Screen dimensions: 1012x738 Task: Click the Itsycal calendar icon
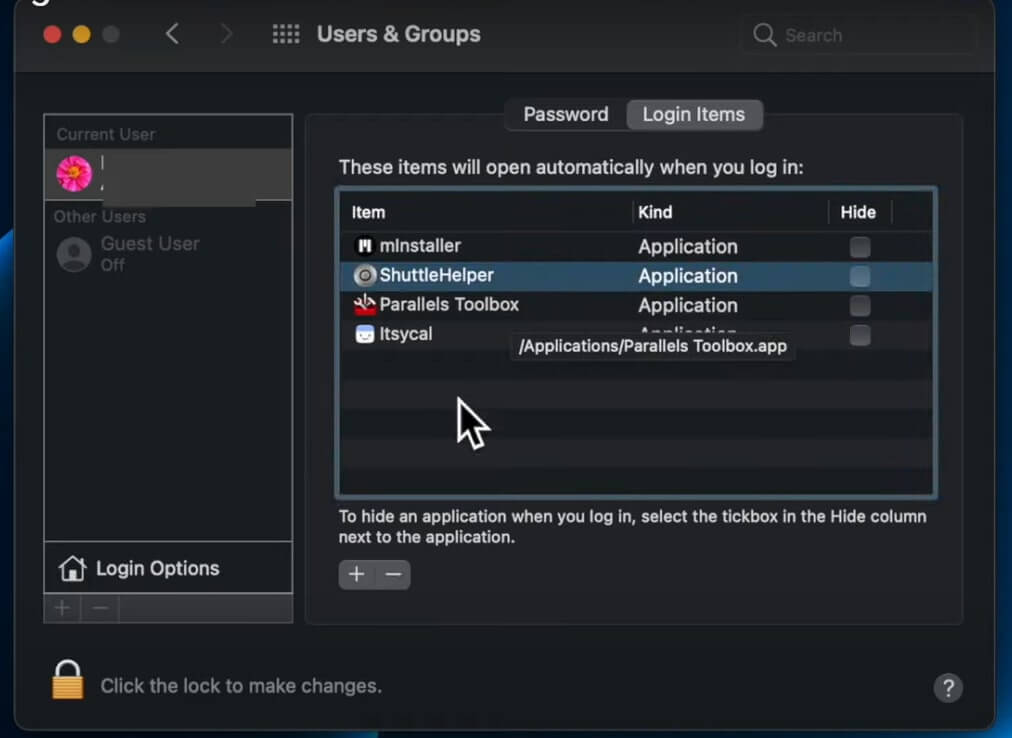coord(364,334)
